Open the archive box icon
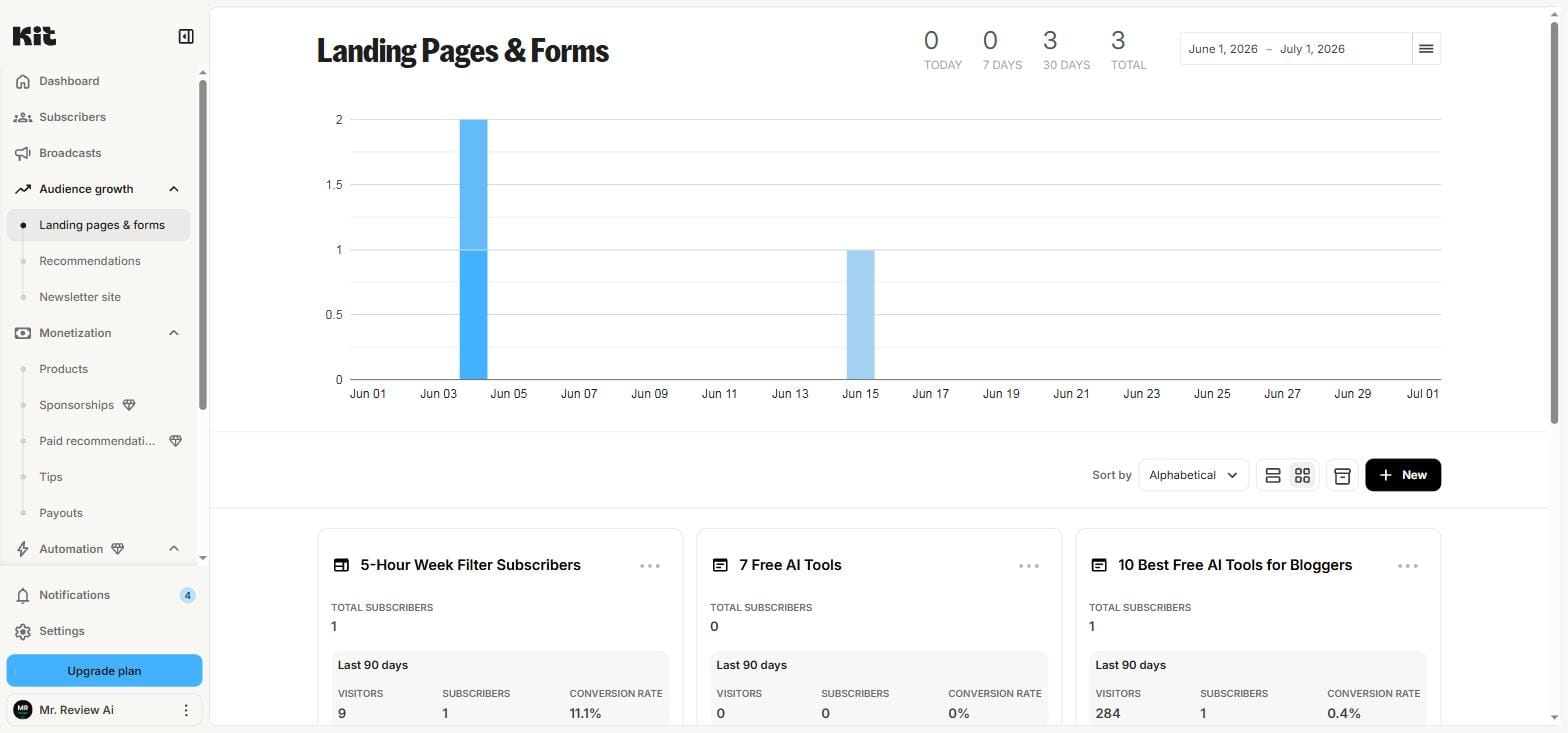Screen dimensions: 1568x733 1342,475
